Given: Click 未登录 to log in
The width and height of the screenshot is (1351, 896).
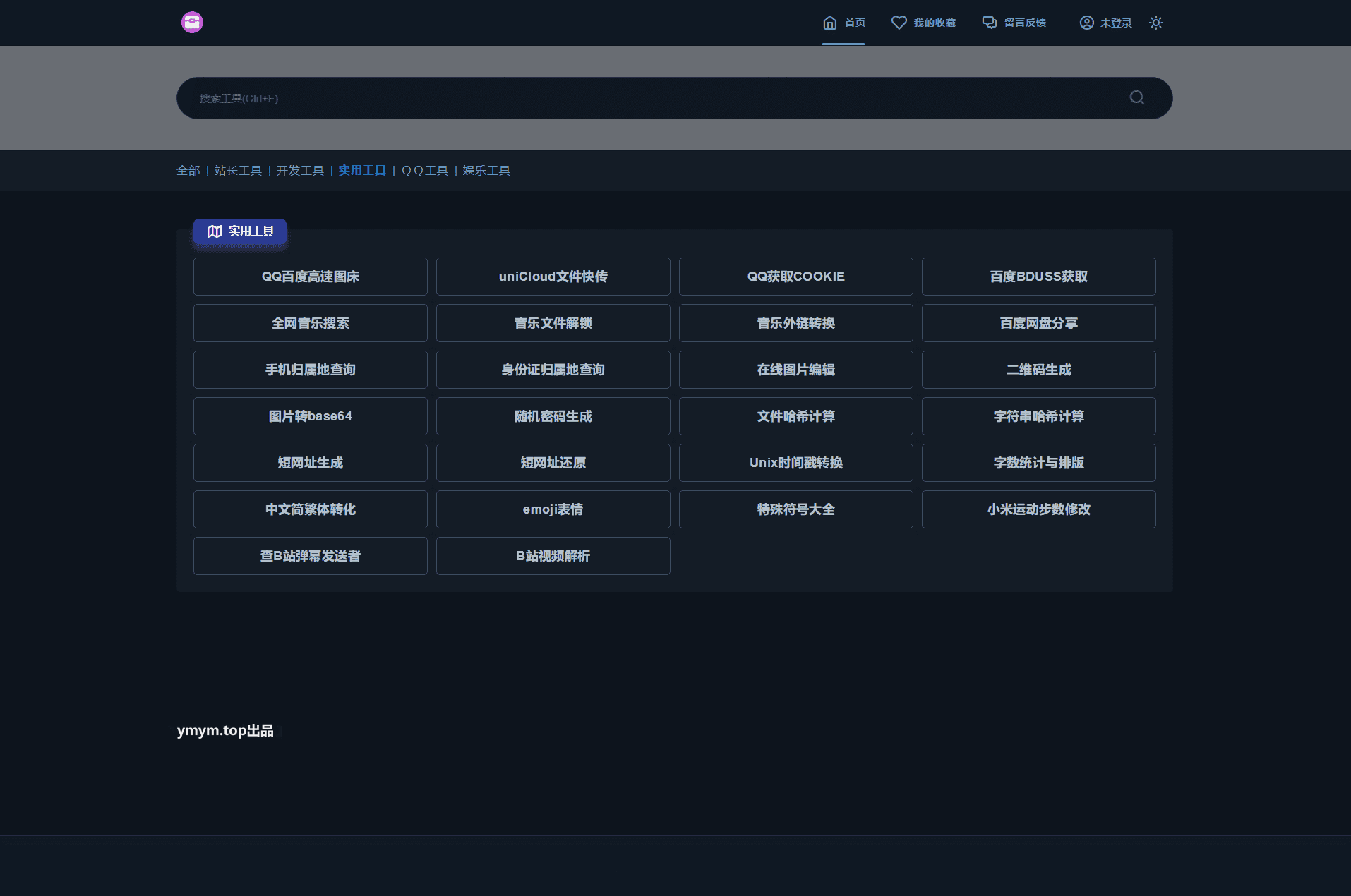Looking at the screenshot, I should point(1105,23).
